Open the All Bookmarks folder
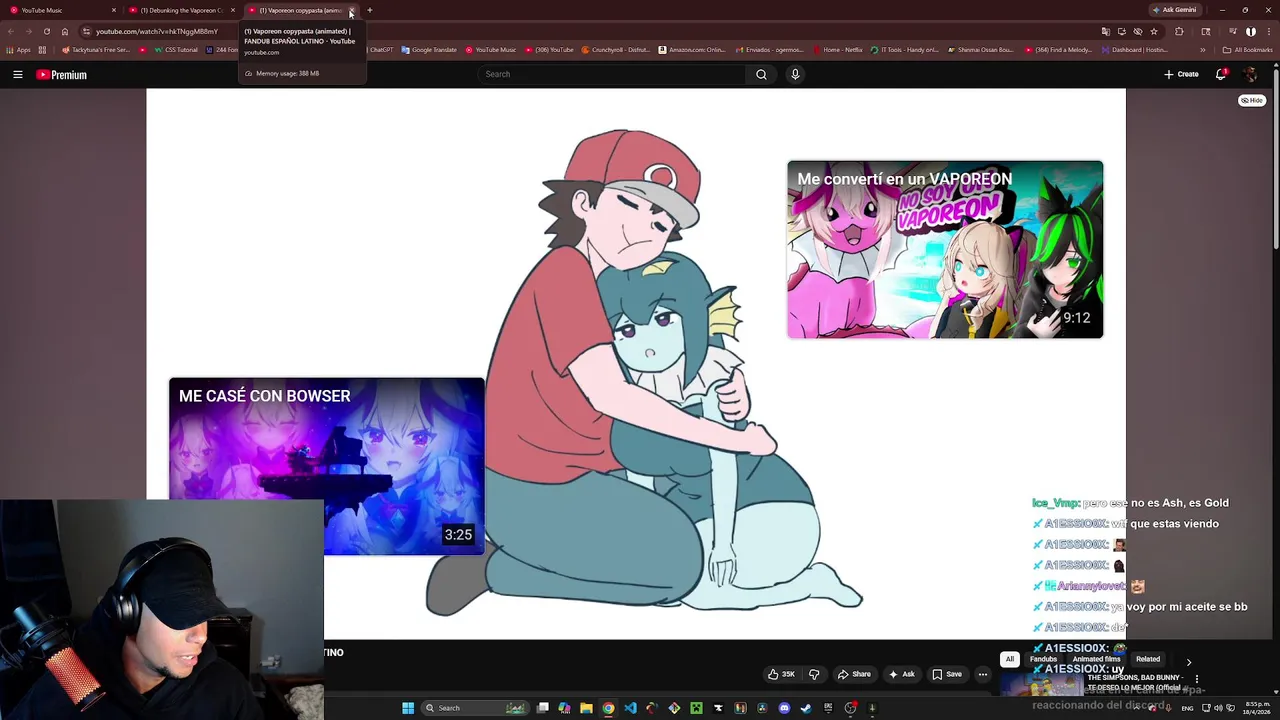1280x720 pixels. (x=1248, y=50)
